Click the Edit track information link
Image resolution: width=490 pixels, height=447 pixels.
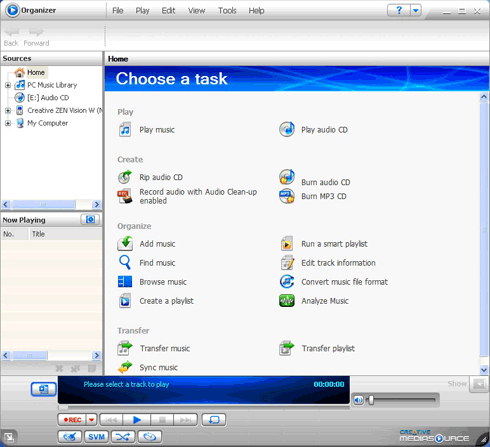click(x=338, y=263)
